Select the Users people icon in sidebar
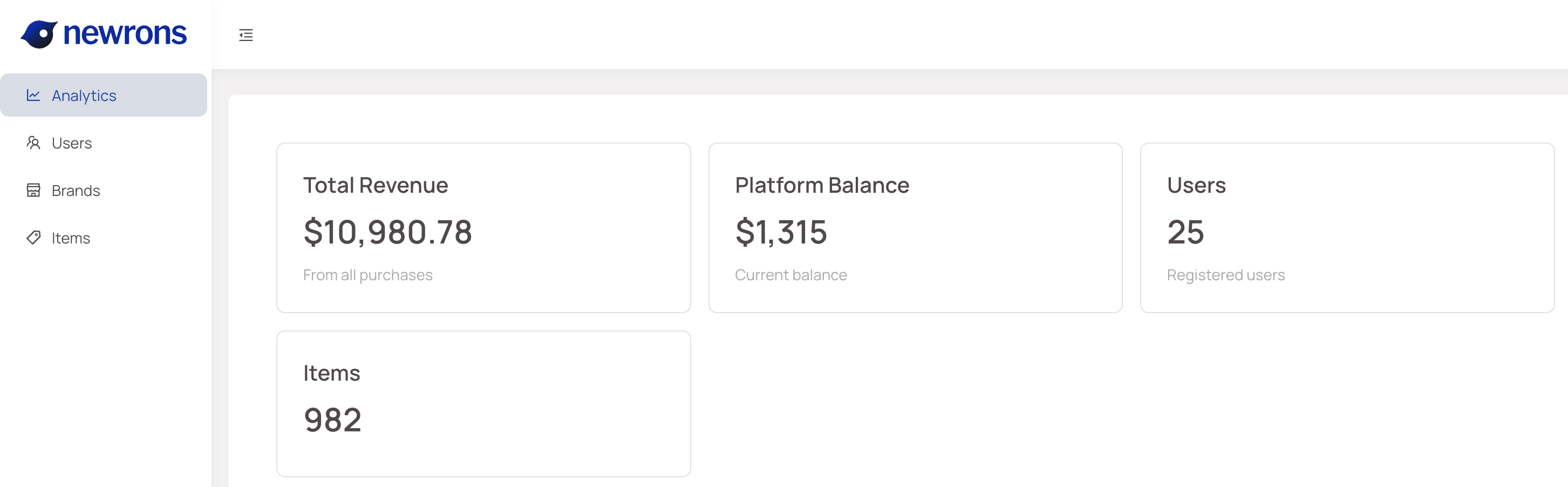Viewport: 1568px width, 487px height. pos(34,143)
